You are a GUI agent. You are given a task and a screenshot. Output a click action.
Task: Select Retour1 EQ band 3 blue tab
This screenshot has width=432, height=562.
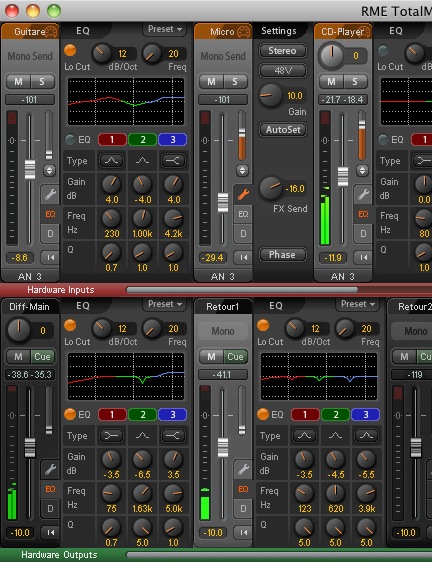[x=365, y=414]
